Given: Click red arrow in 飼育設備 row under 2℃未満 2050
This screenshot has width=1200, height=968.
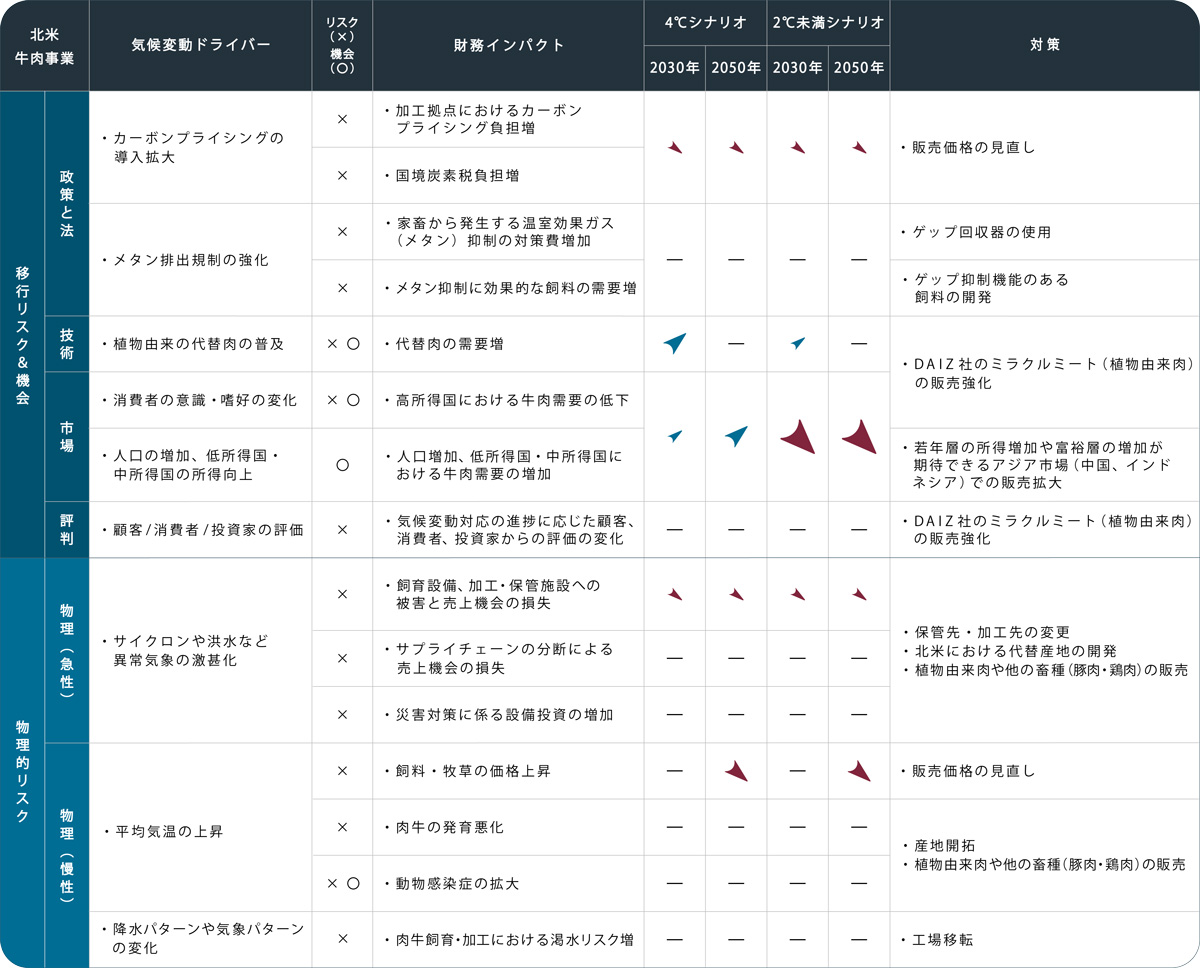Looking at the screenshot, I should [x=859, y=594].
